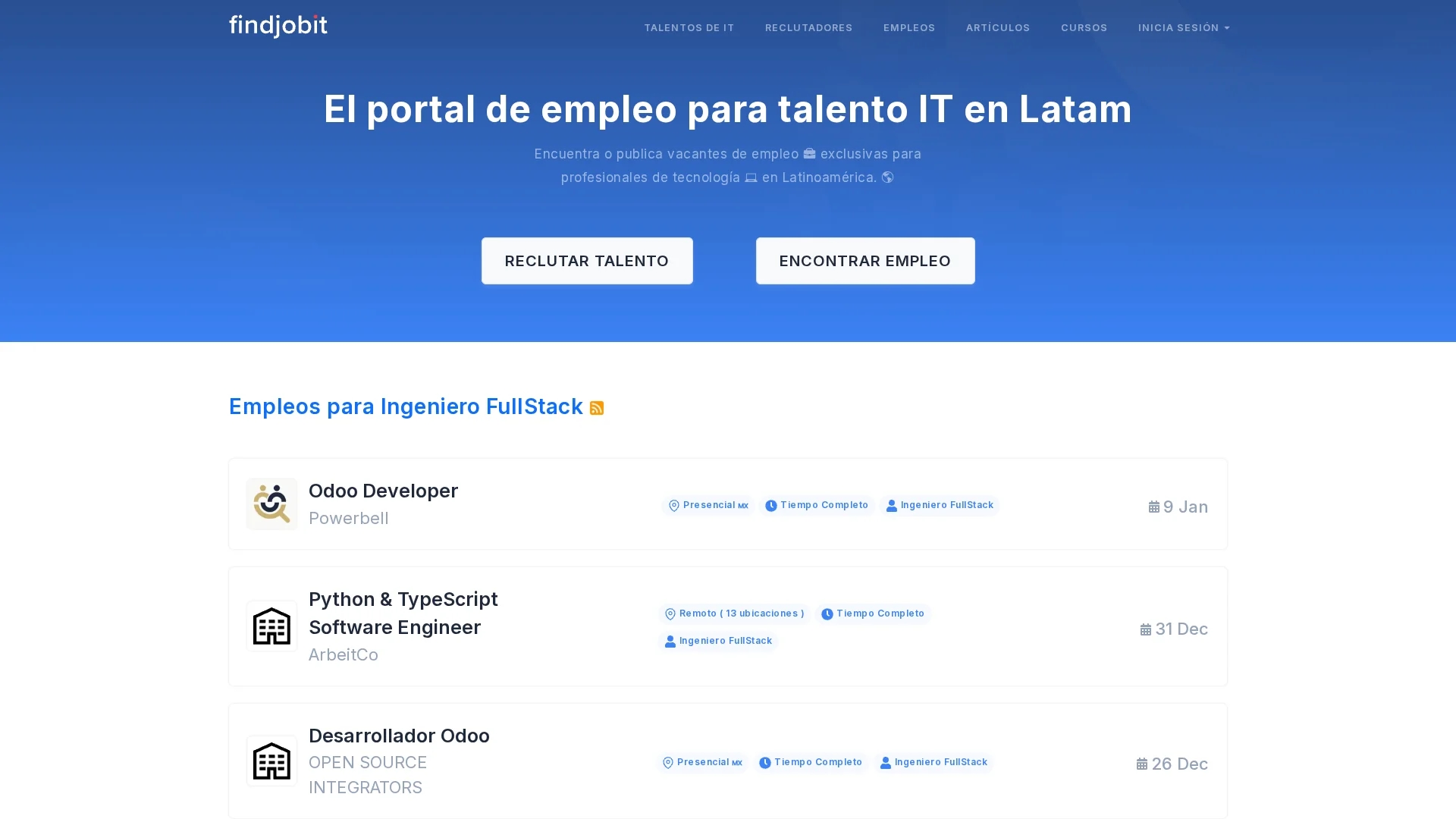Open ARTÍCULOS navigation link

pyautogui.click(x=998, y=27)
